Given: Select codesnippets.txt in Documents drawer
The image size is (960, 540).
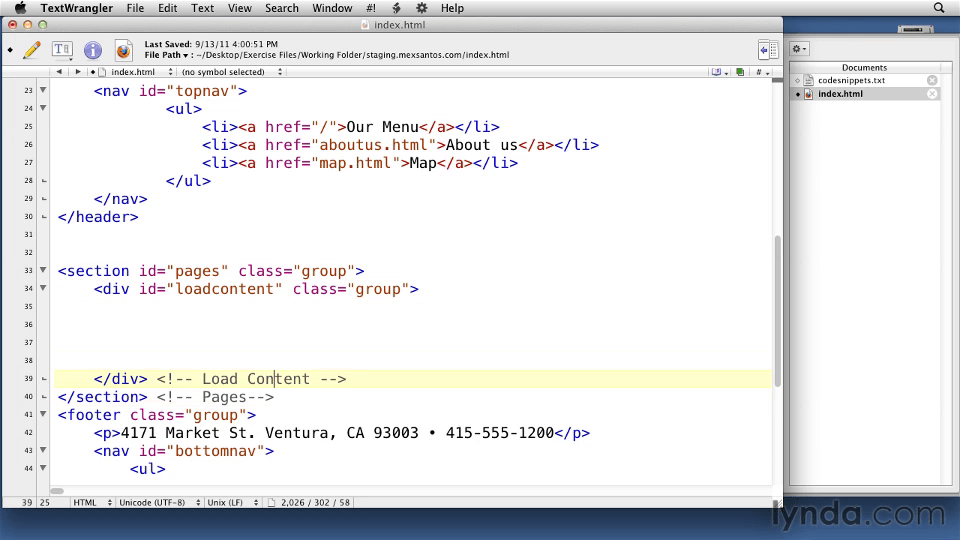Looking at the screenshot, I should coord(852,80).
